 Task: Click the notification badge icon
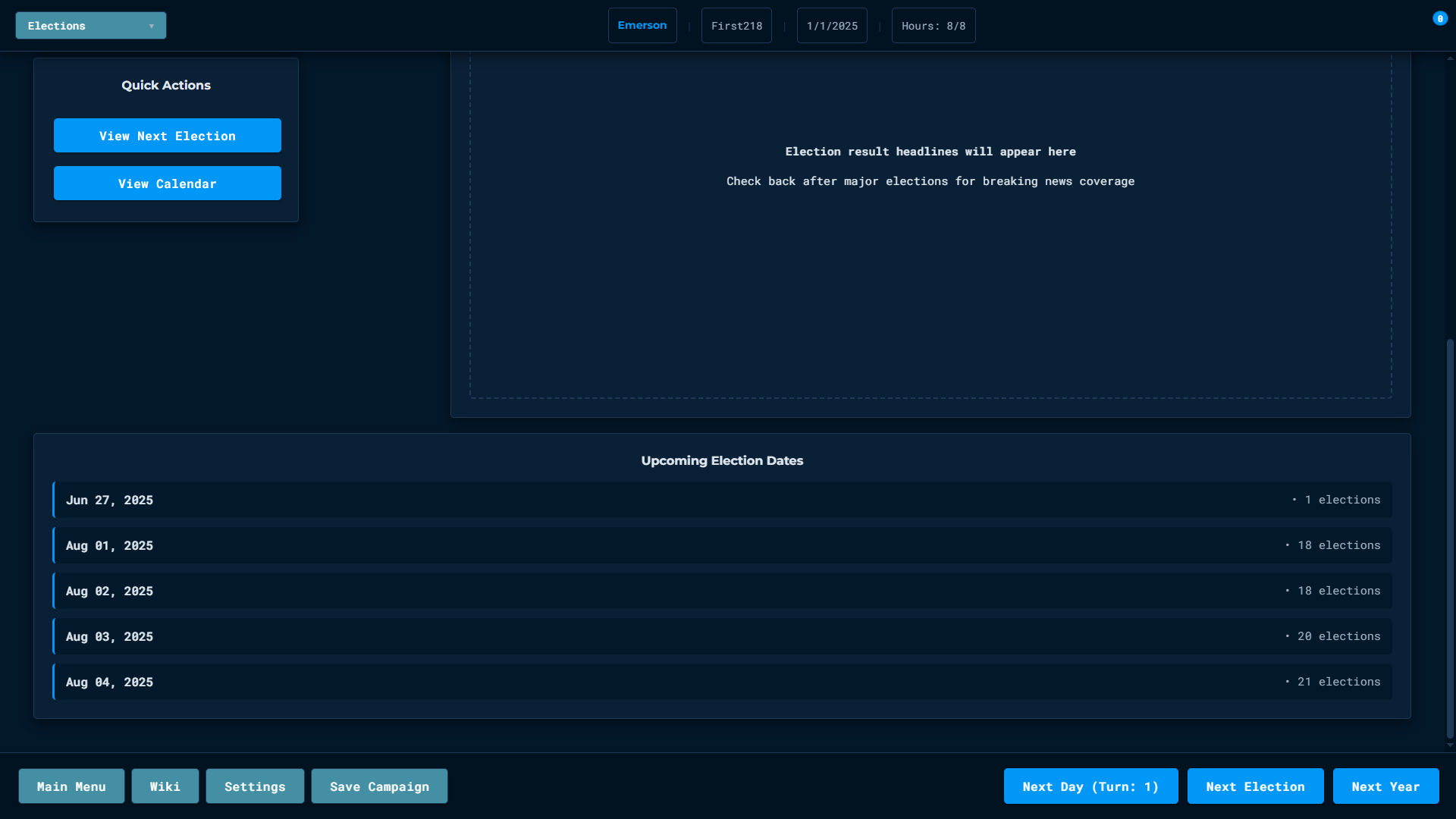(x=1439, y=19)
